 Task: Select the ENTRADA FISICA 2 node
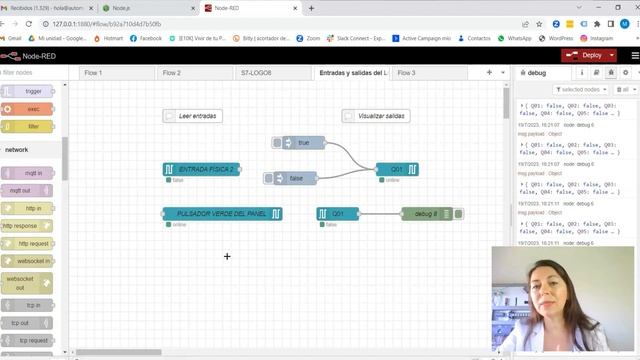(201, 169)
